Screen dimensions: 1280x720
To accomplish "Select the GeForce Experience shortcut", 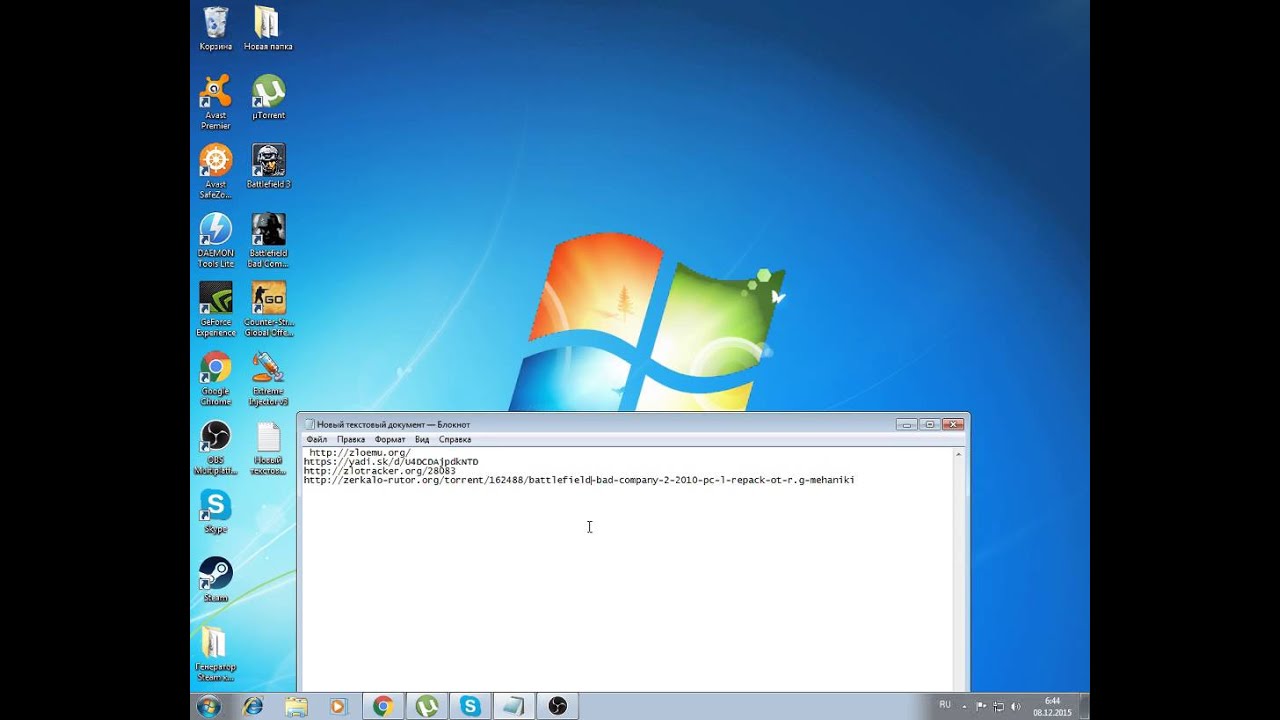I will tap(215, 309).
